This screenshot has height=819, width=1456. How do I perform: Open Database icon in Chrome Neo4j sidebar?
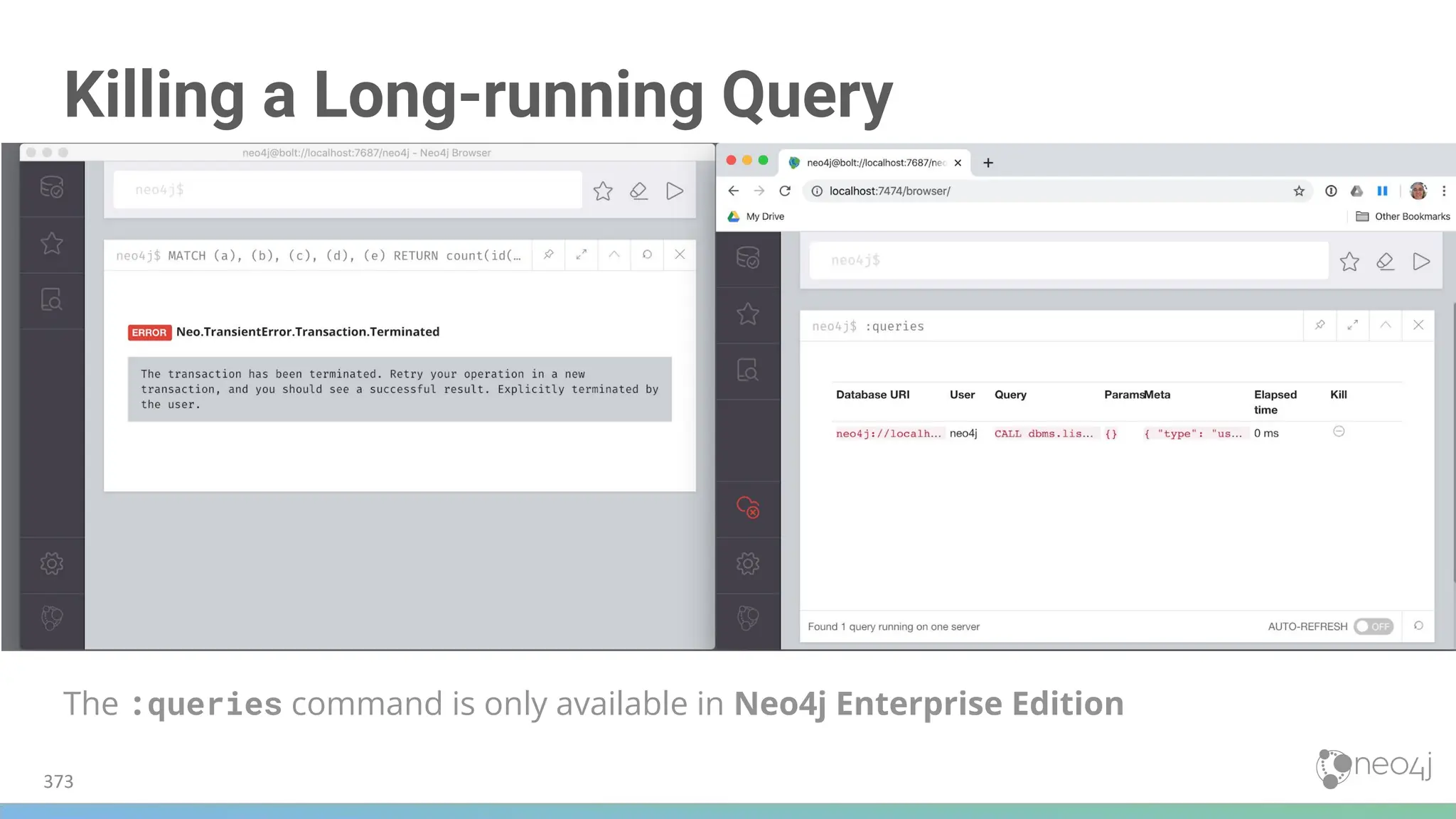click(x=748, y=258)
